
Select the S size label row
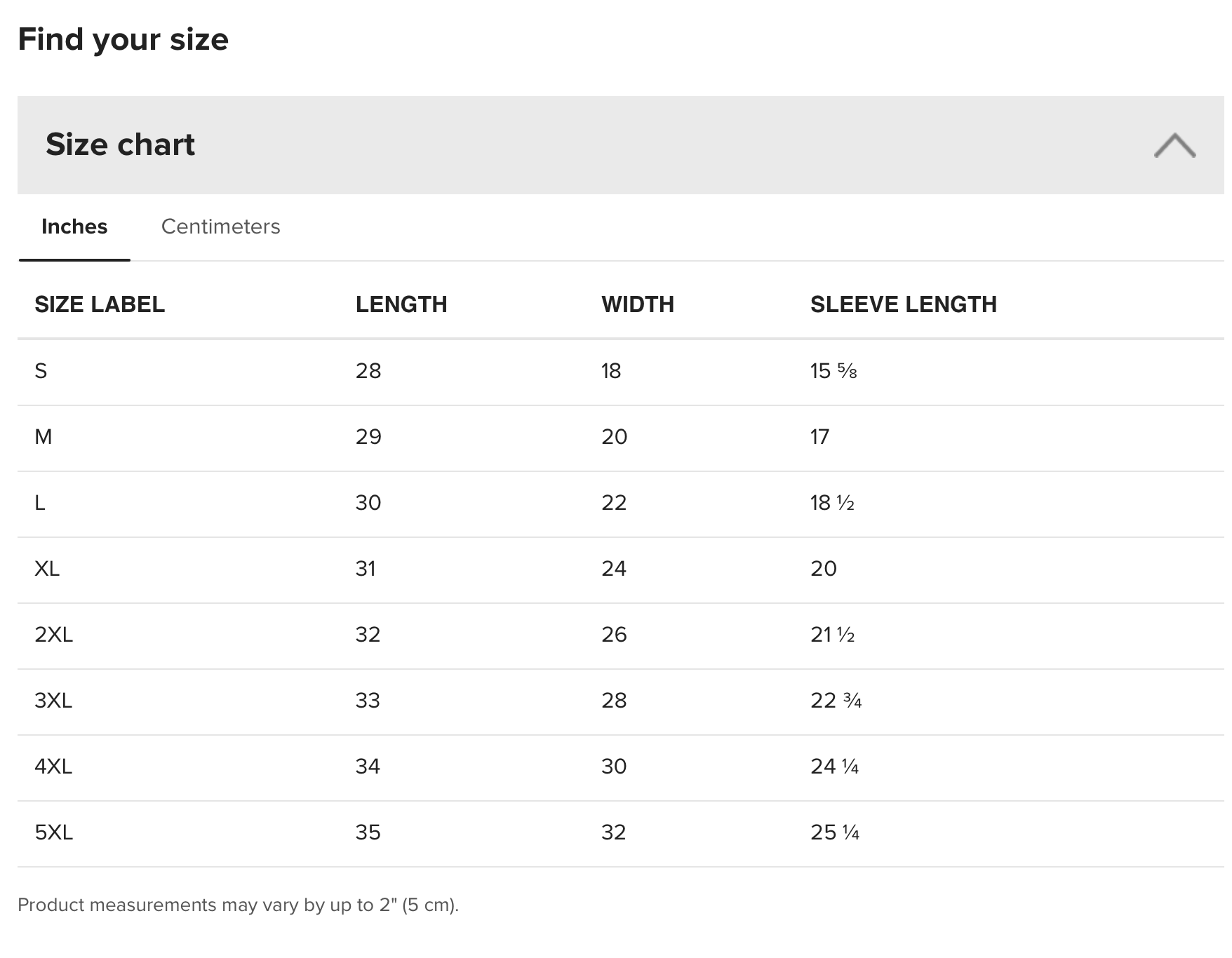coord(41,371)
